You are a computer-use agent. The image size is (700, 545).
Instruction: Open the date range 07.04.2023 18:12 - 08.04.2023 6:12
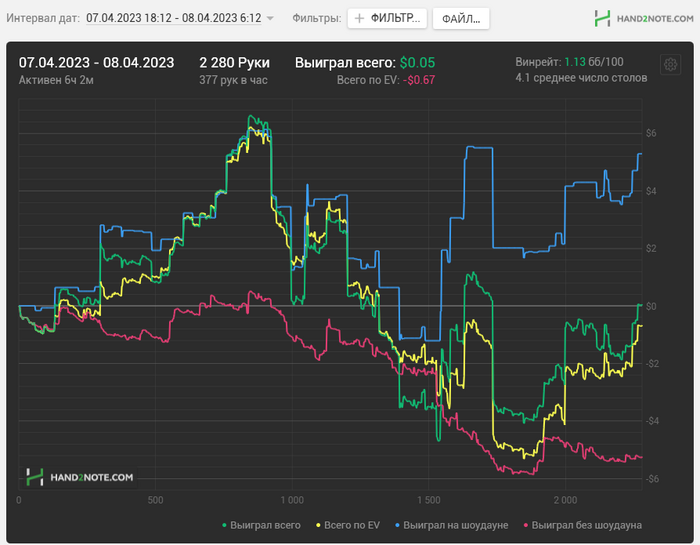174,18
